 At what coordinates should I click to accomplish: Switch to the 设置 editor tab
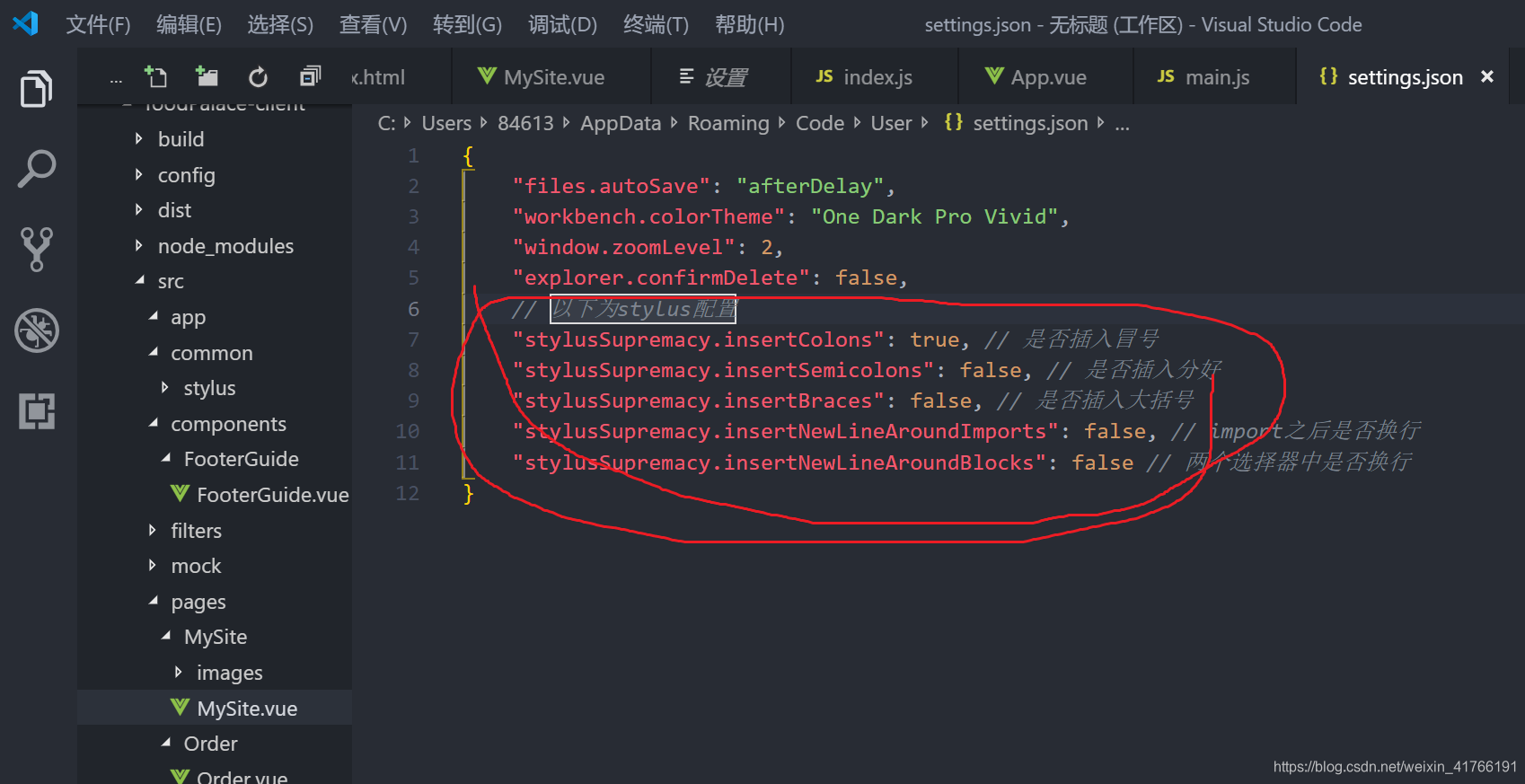[x=722, y=77]
